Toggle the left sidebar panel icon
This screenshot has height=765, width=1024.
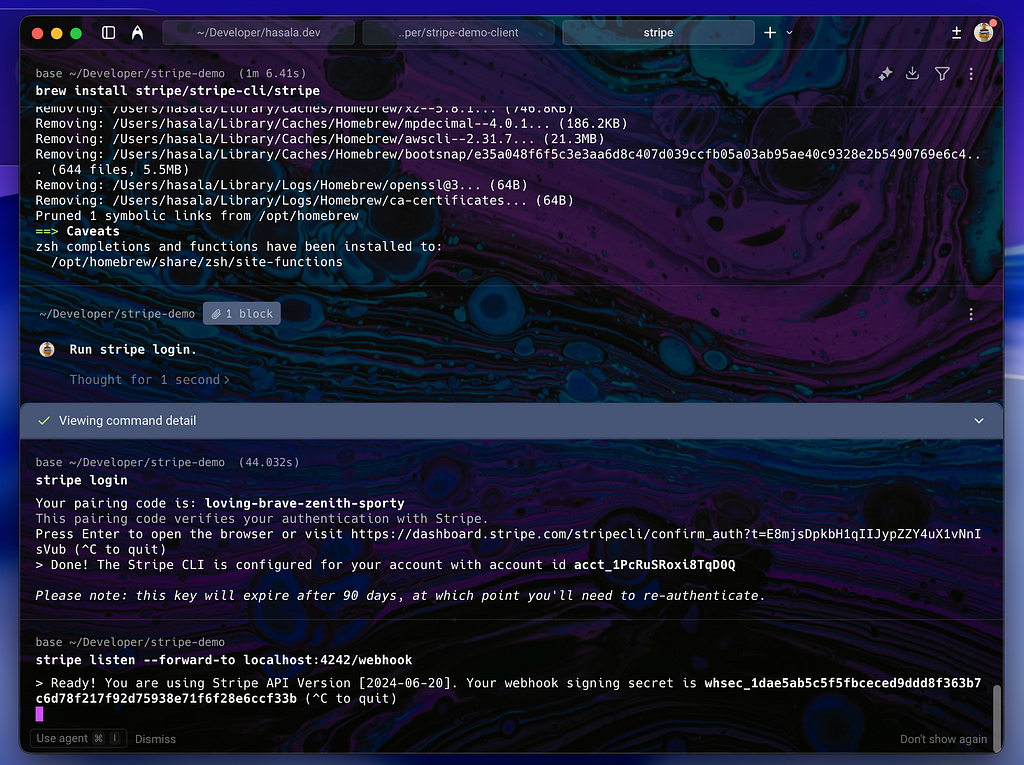pos(108,33)
